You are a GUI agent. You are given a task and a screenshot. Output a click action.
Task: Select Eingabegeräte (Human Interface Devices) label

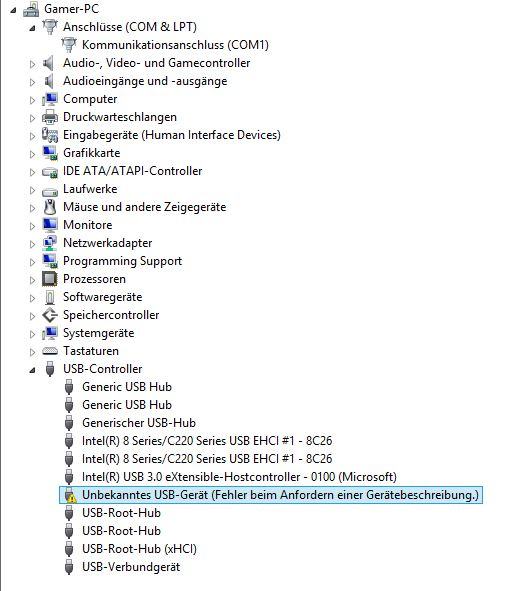pyautogui.click(x=172, y=135)
